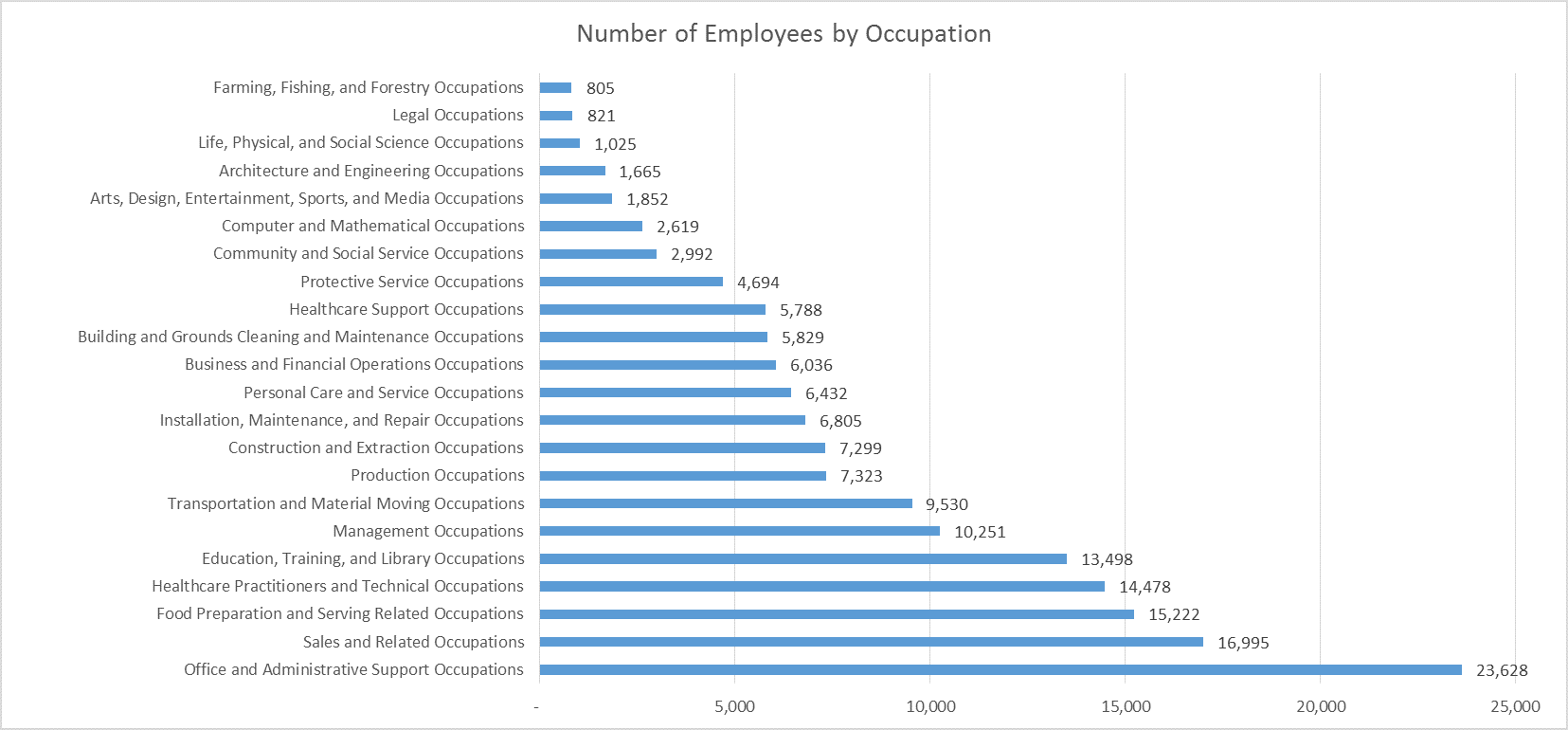Click the 20,000 axis tick label
The width and height of the screenshot is (1568, 730).
click(1321, 706)
